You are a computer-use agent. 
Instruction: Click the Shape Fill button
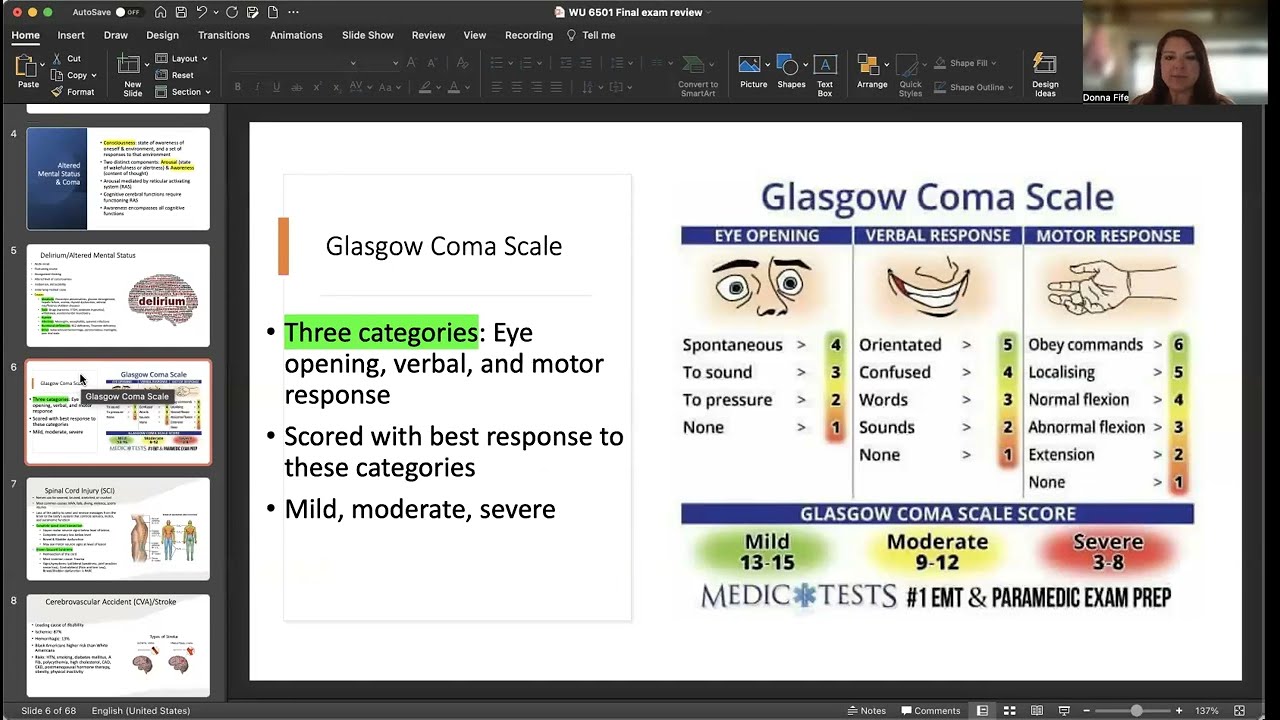(x=967, y=63)
